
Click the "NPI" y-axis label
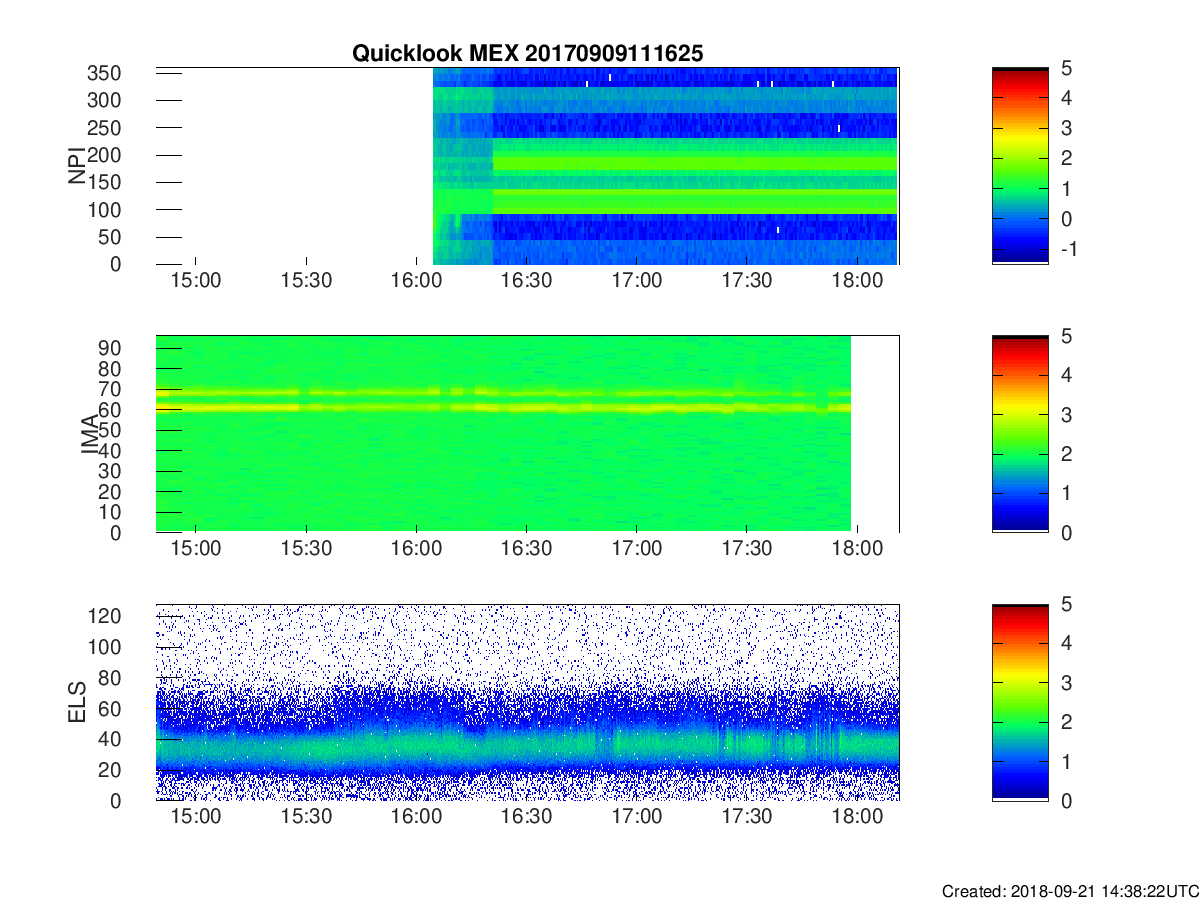tap(77, 165)
